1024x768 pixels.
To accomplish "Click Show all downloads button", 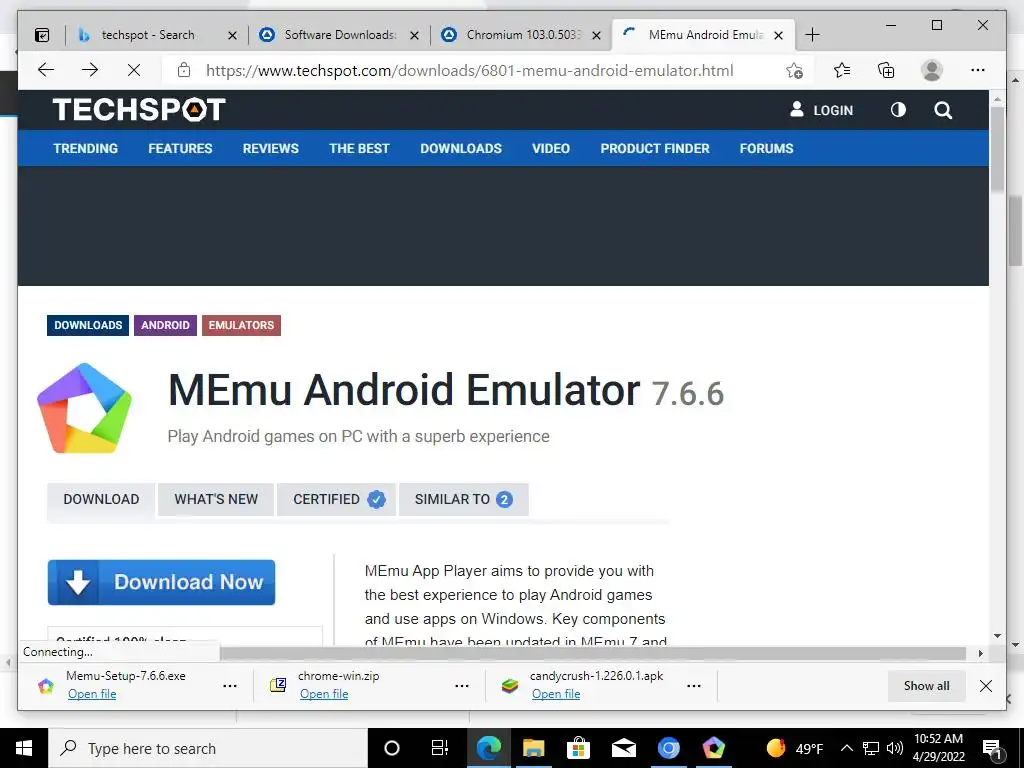I will [927, 686].
